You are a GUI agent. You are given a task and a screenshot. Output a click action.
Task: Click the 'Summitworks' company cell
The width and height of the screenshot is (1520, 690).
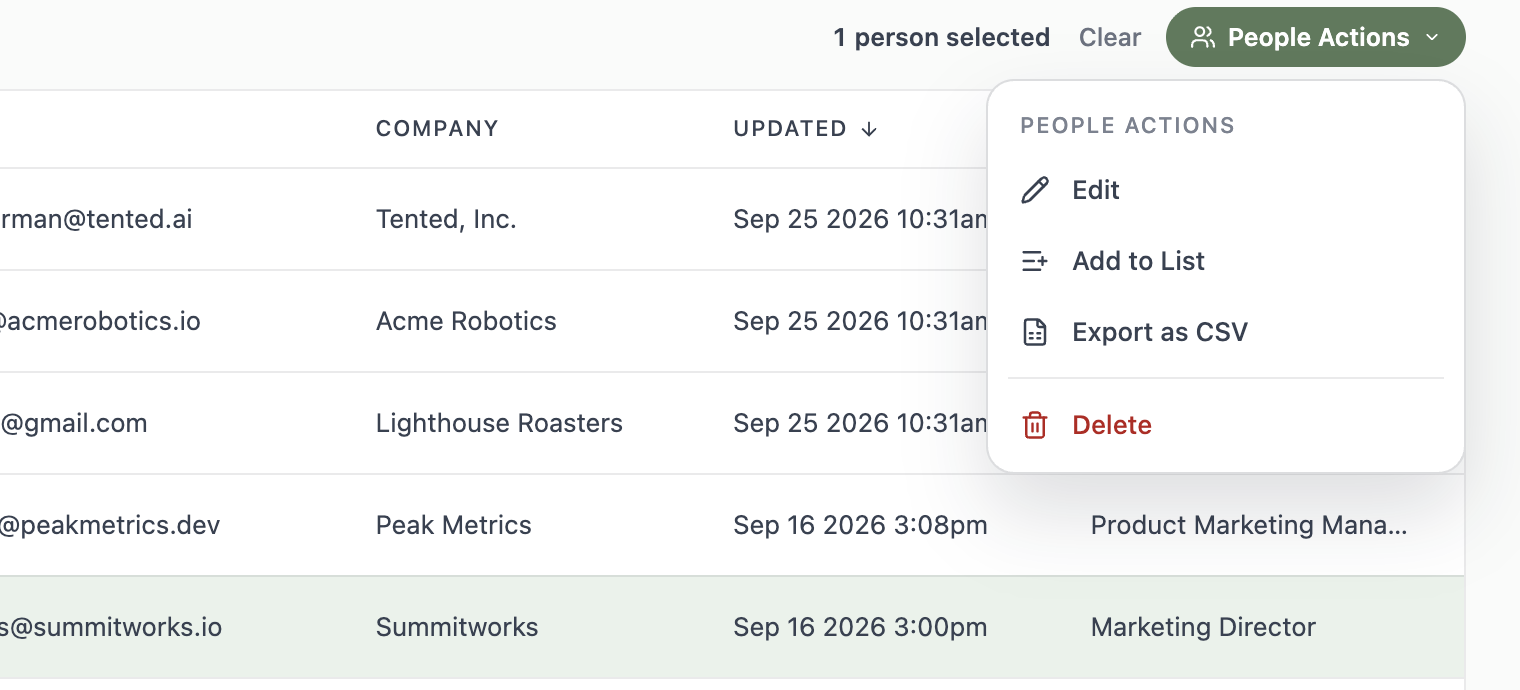pos(457,627)
